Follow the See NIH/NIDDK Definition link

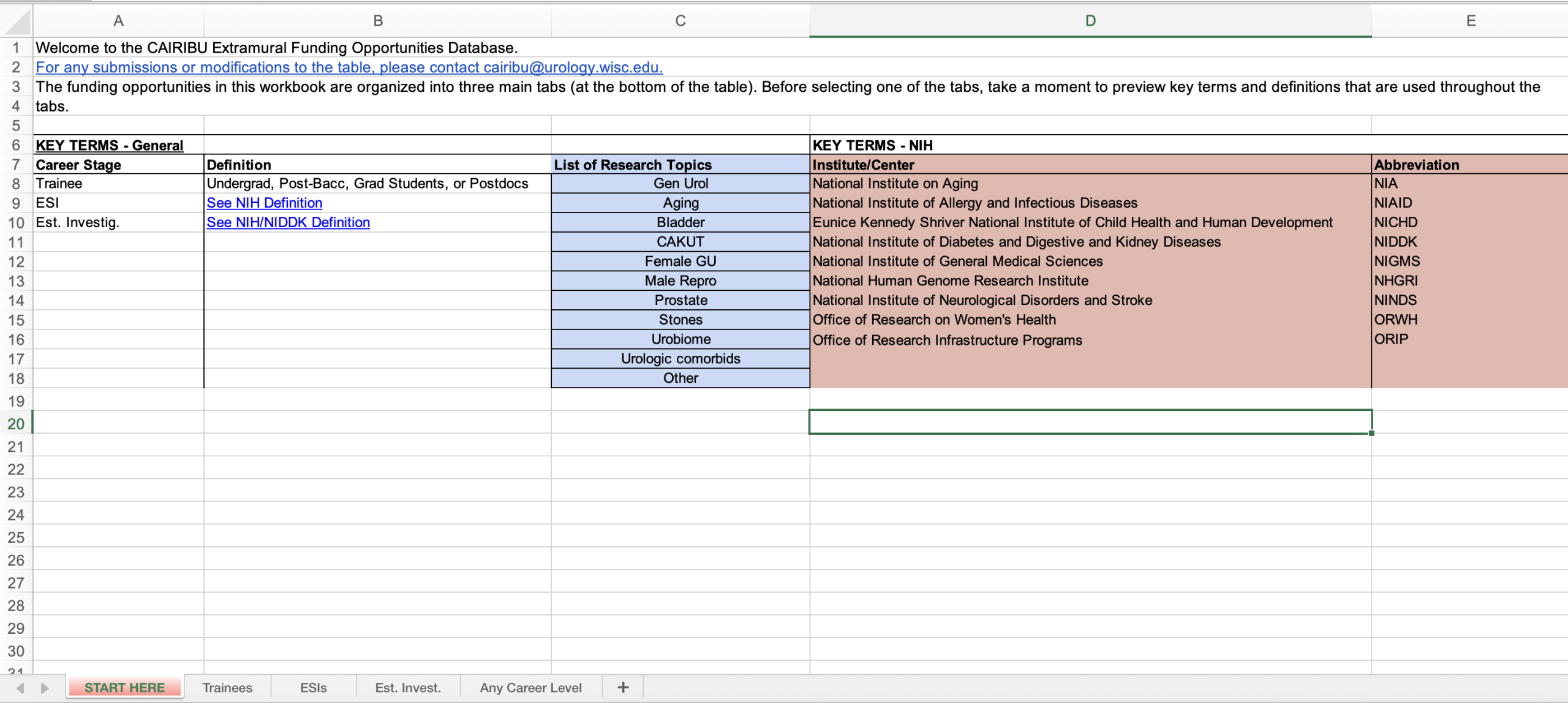point(288,222)
